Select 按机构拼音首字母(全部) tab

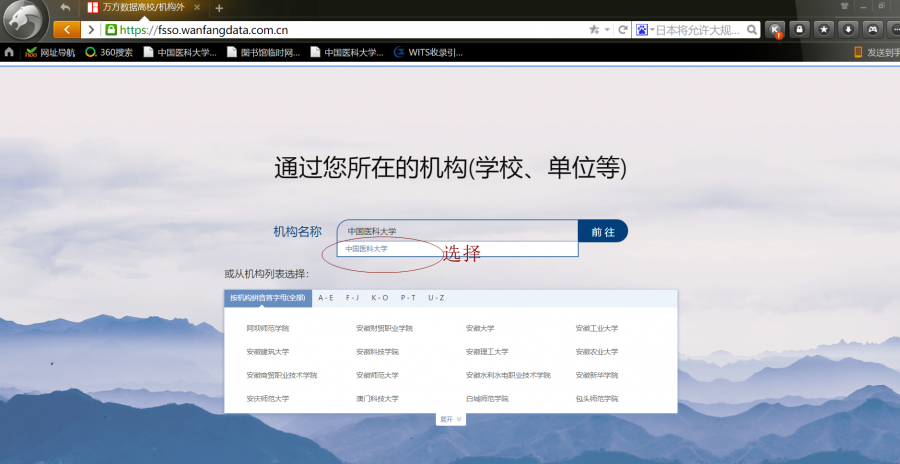pyautogui.click(x=268, y=298)
